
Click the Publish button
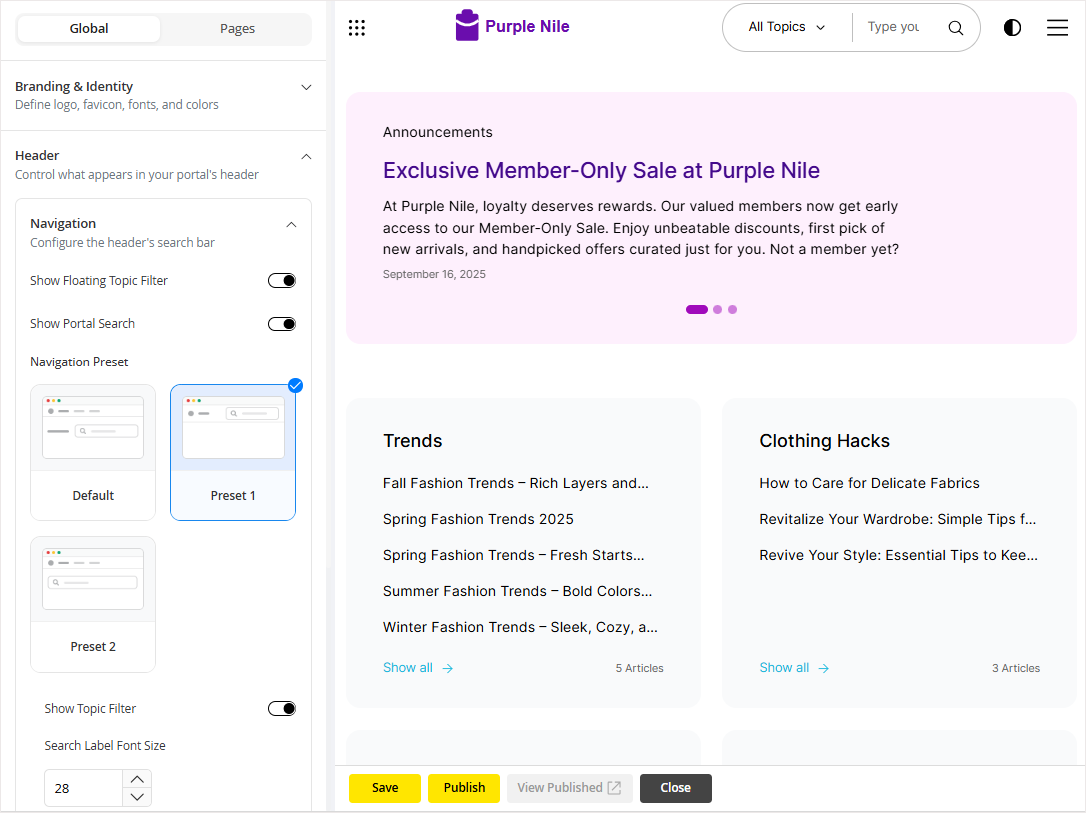[464, 788]
